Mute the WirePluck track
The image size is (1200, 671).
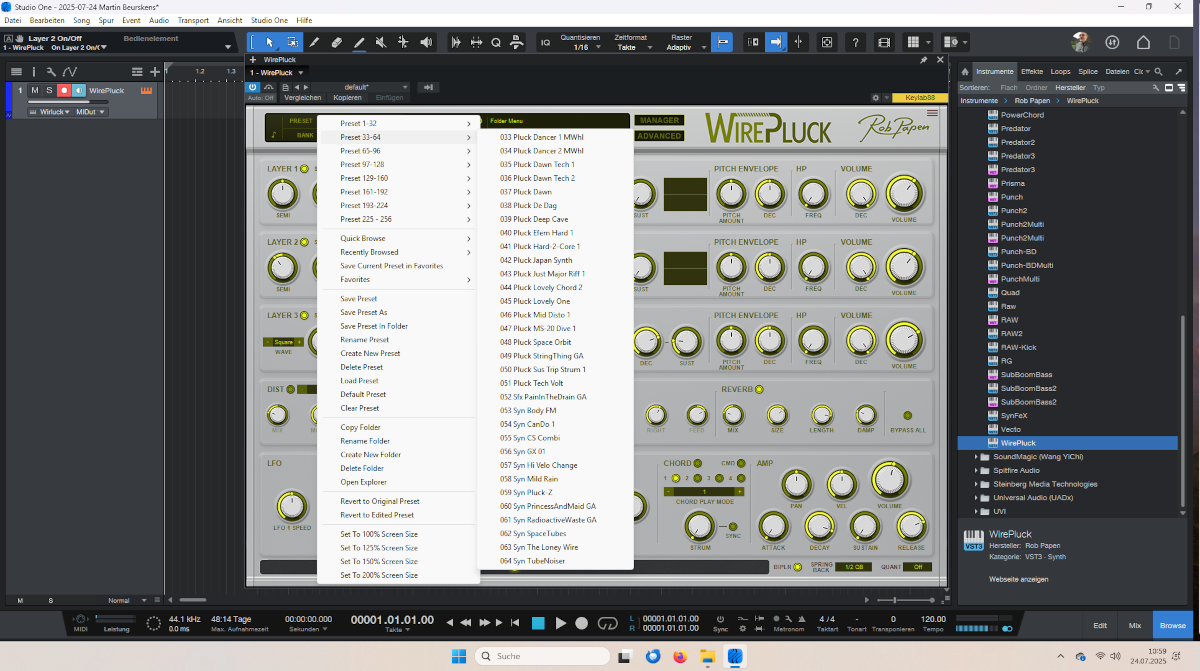coord(35,91)
